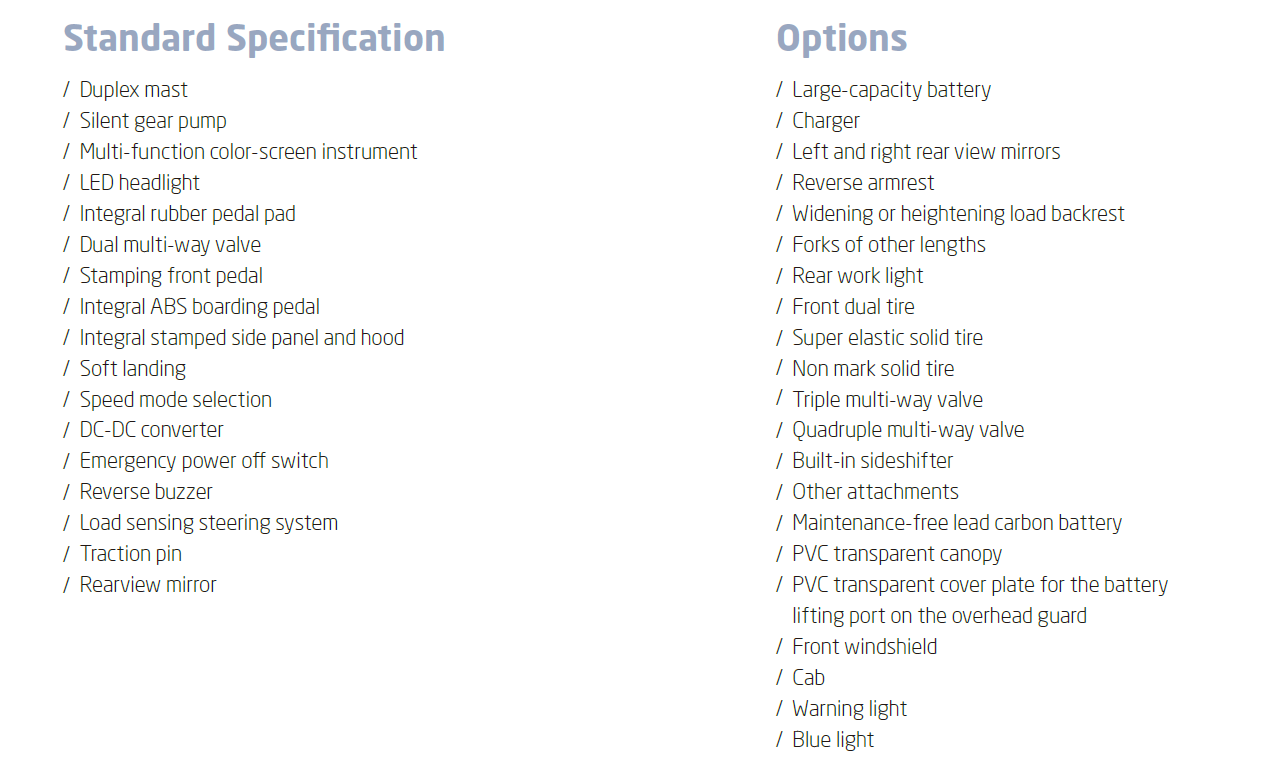
Task: Click the Rearview mirror list item
Action: (x=147, y=585)
